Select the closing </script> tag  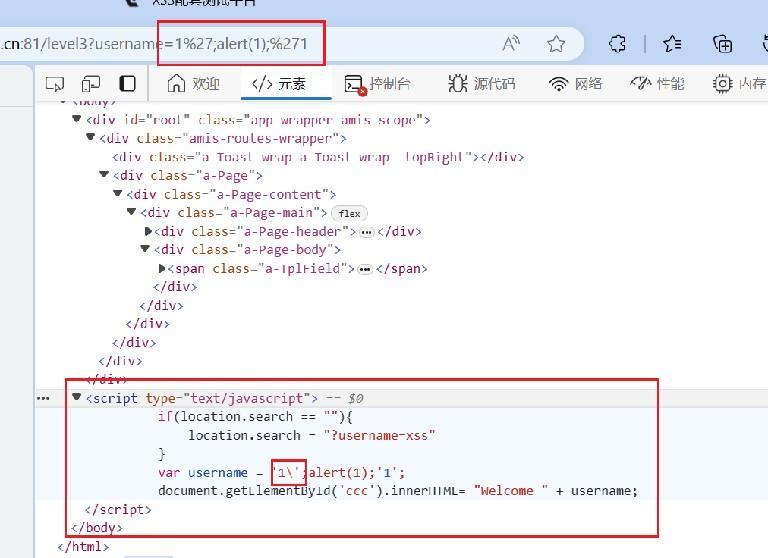(118, 509)
